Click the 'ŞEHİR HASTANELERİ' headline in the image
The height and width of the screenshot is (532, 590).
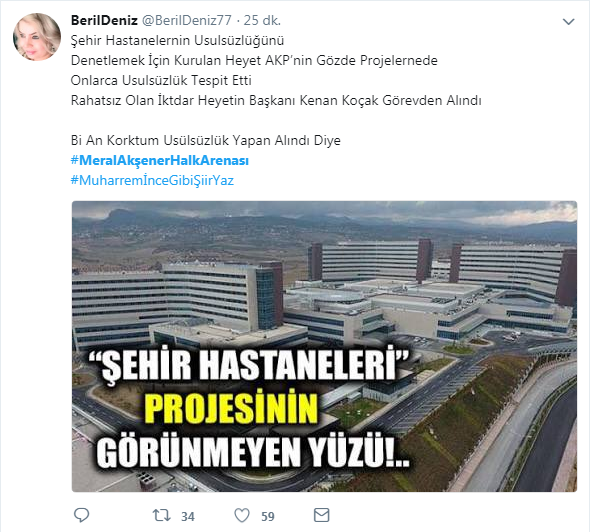click(x=249, y=365)
